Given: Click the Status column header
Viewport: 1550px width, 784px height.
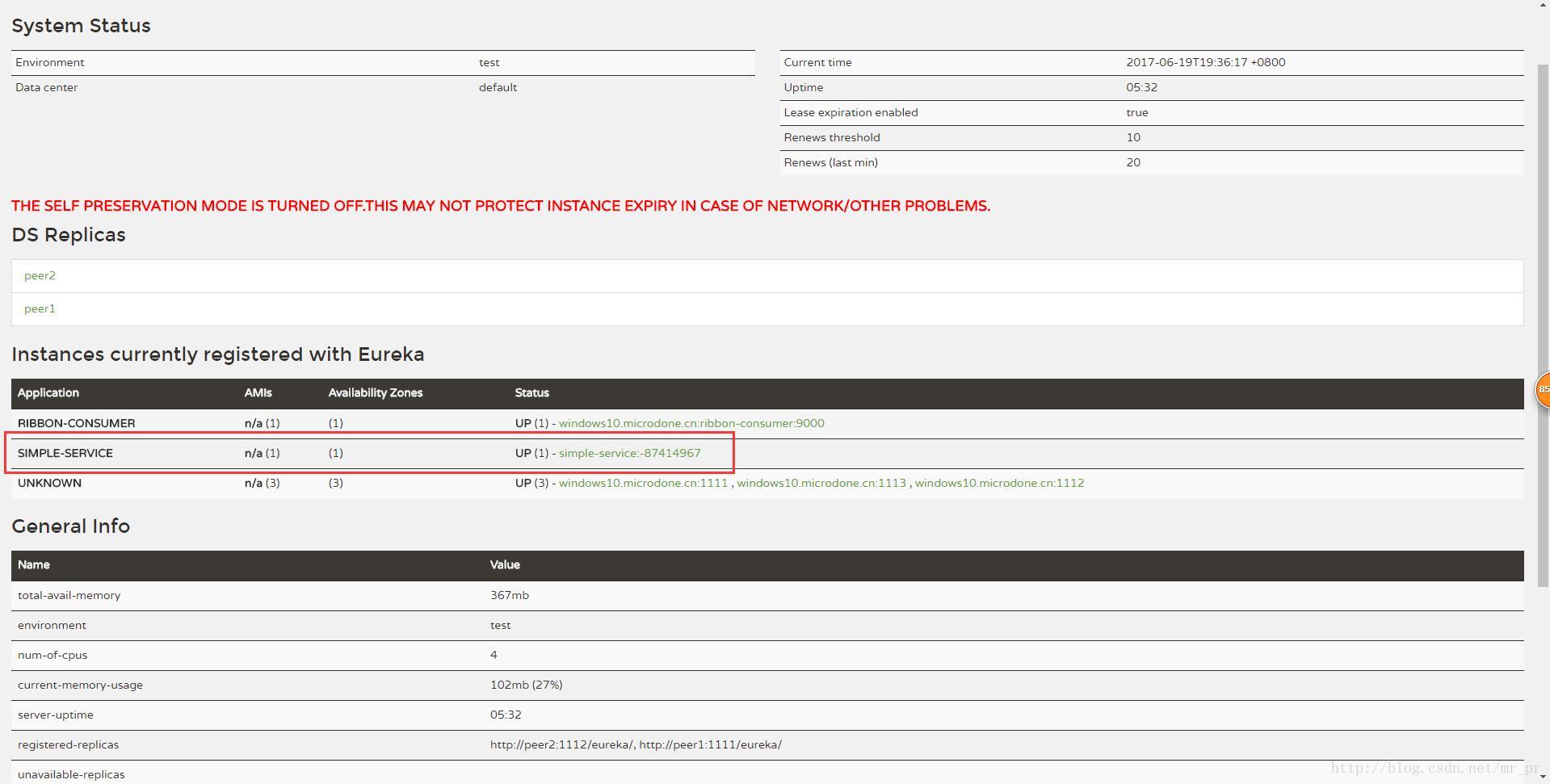Looking at the screenshot, I should 531,393.
